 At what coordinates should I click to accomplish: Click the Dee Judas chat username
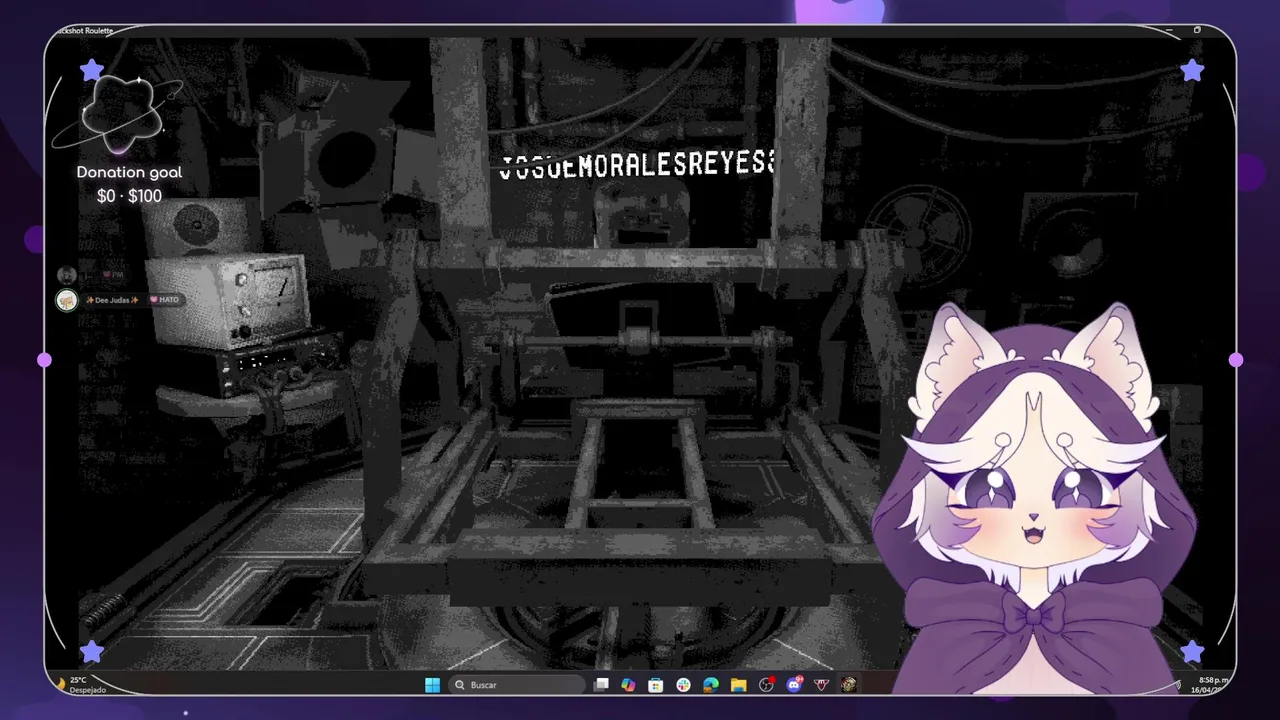[112, 300]
